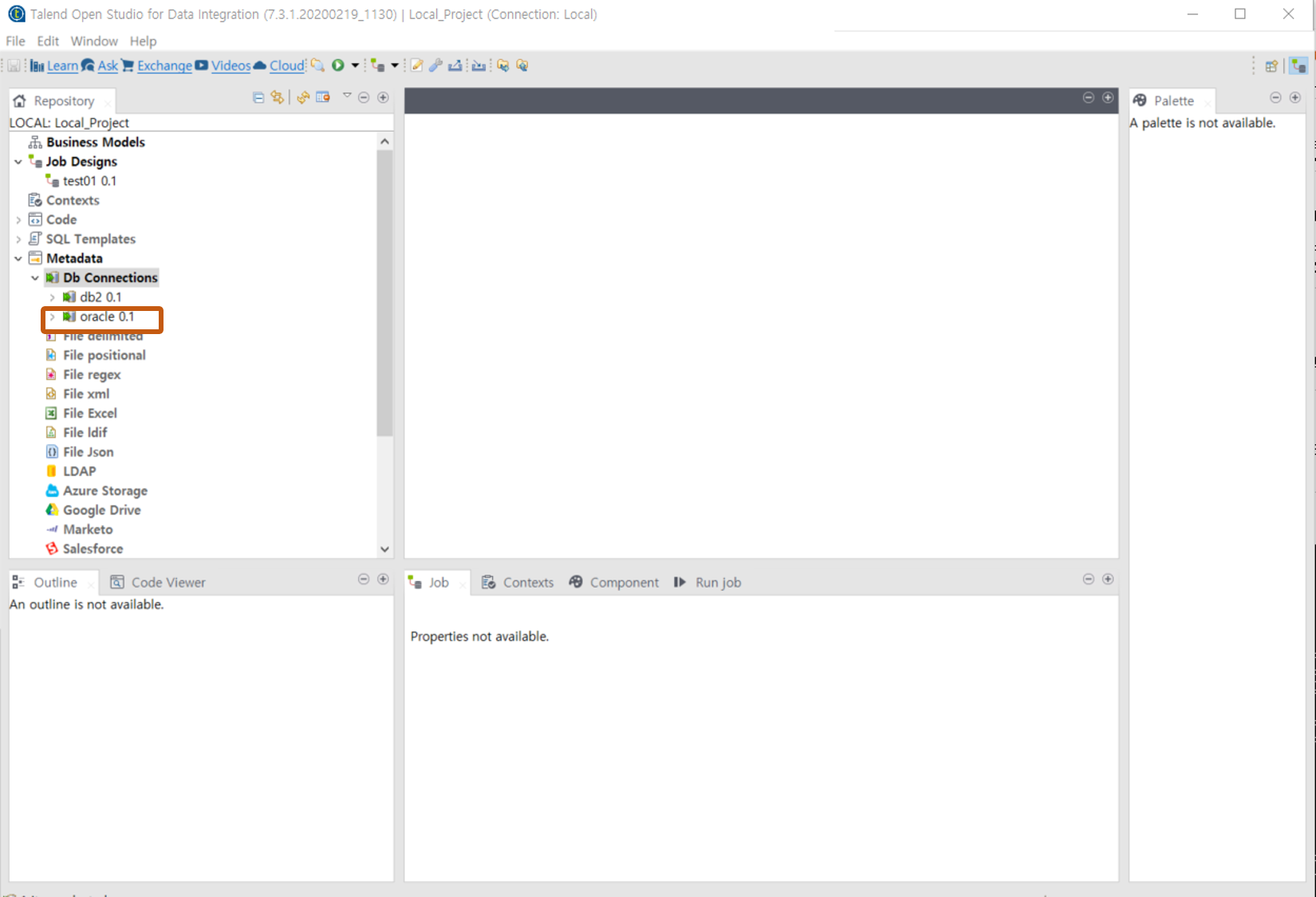Select File regex in Metadata

[92, 375]
